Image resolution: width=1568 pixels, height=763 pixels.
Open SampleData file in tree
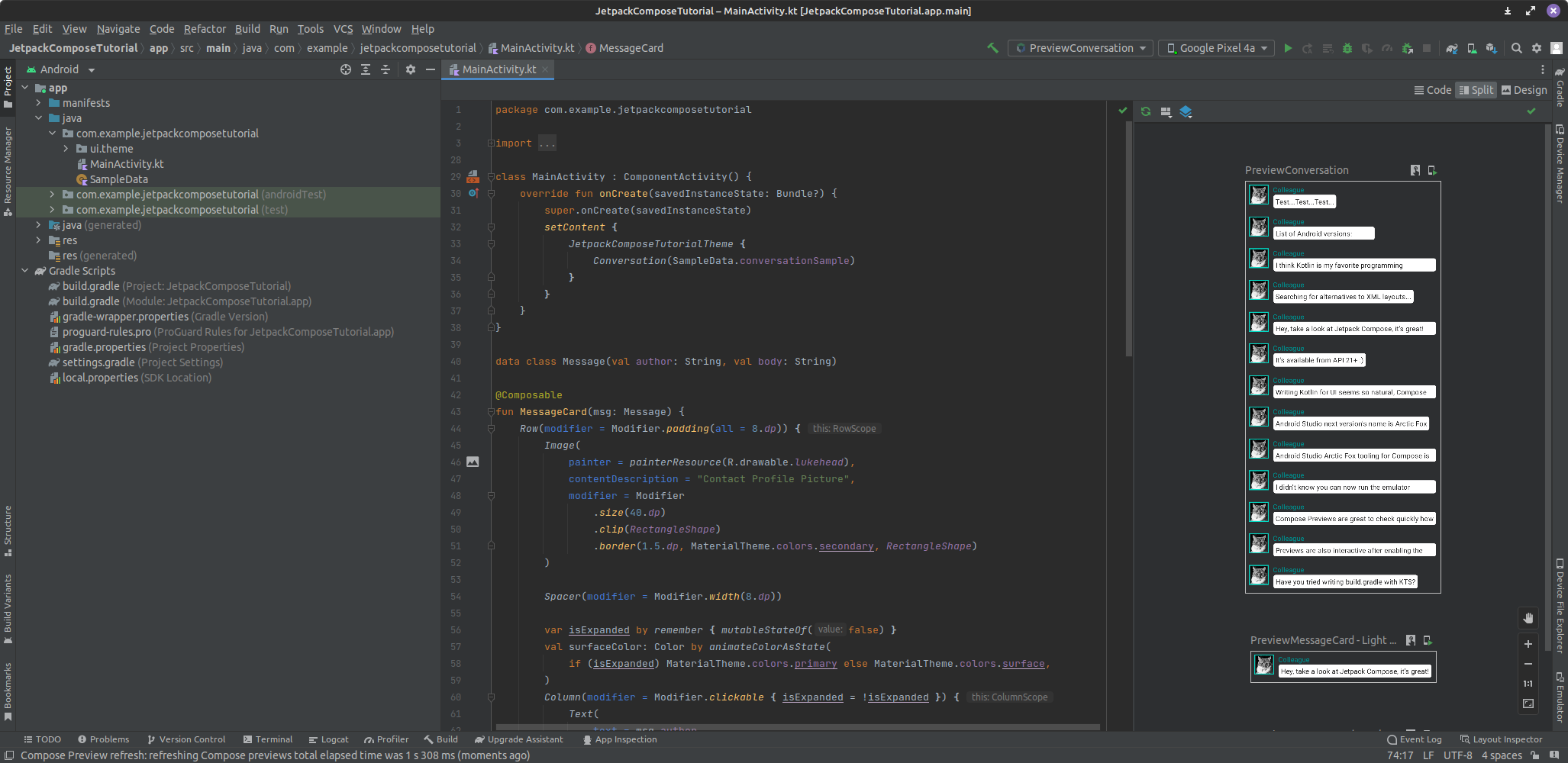(113, 179)
